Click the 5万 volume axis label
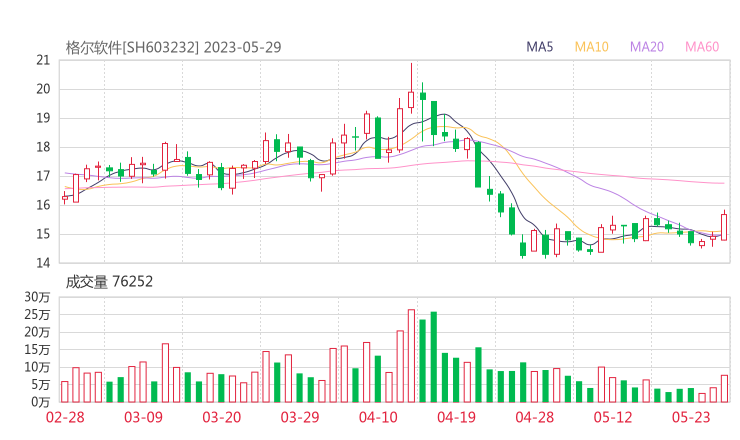Image resolution: width=740 pixels, height=440 pixels. pos(40,385)
